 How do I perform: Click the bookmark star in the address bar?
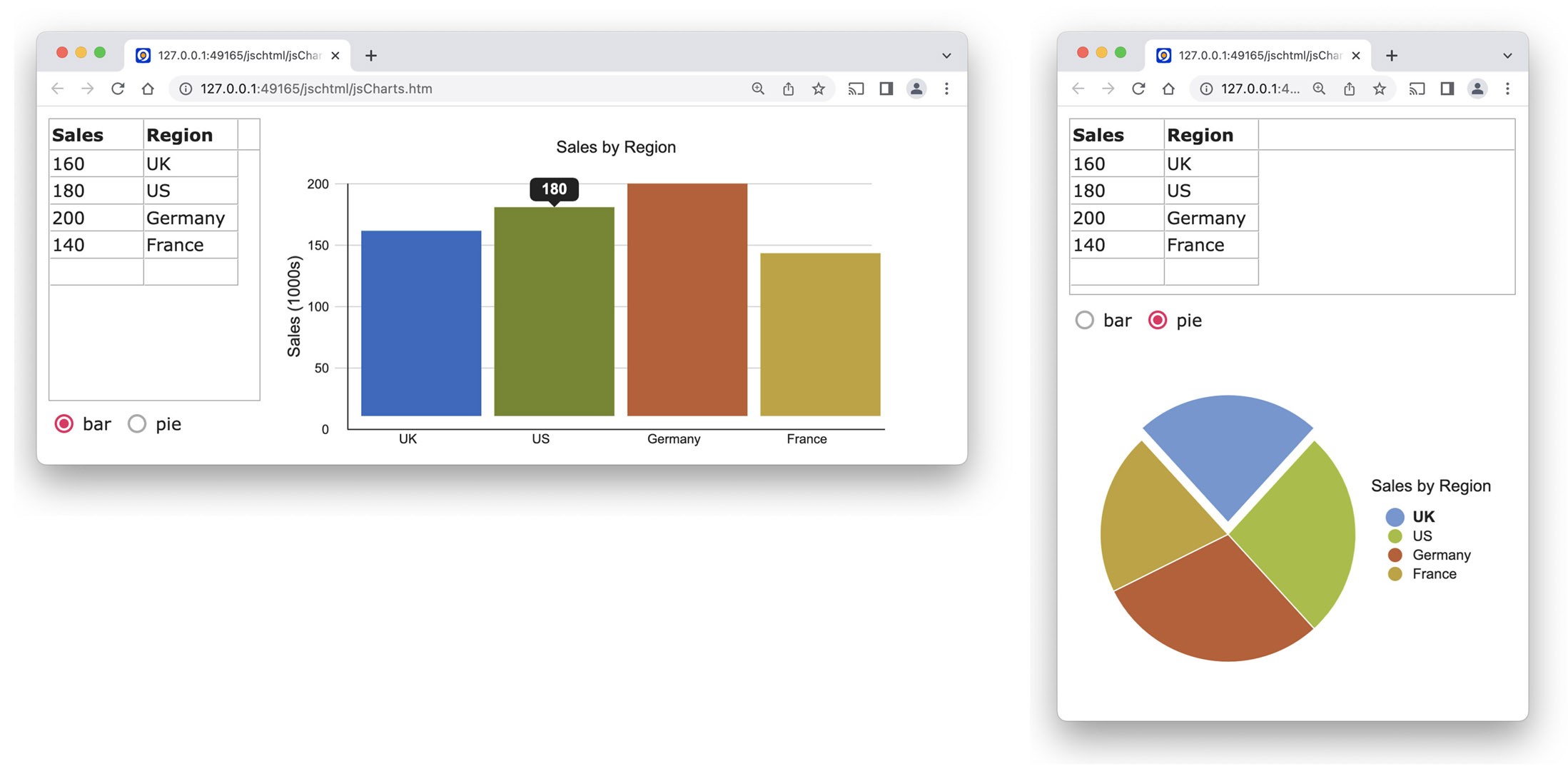point(819,89)
